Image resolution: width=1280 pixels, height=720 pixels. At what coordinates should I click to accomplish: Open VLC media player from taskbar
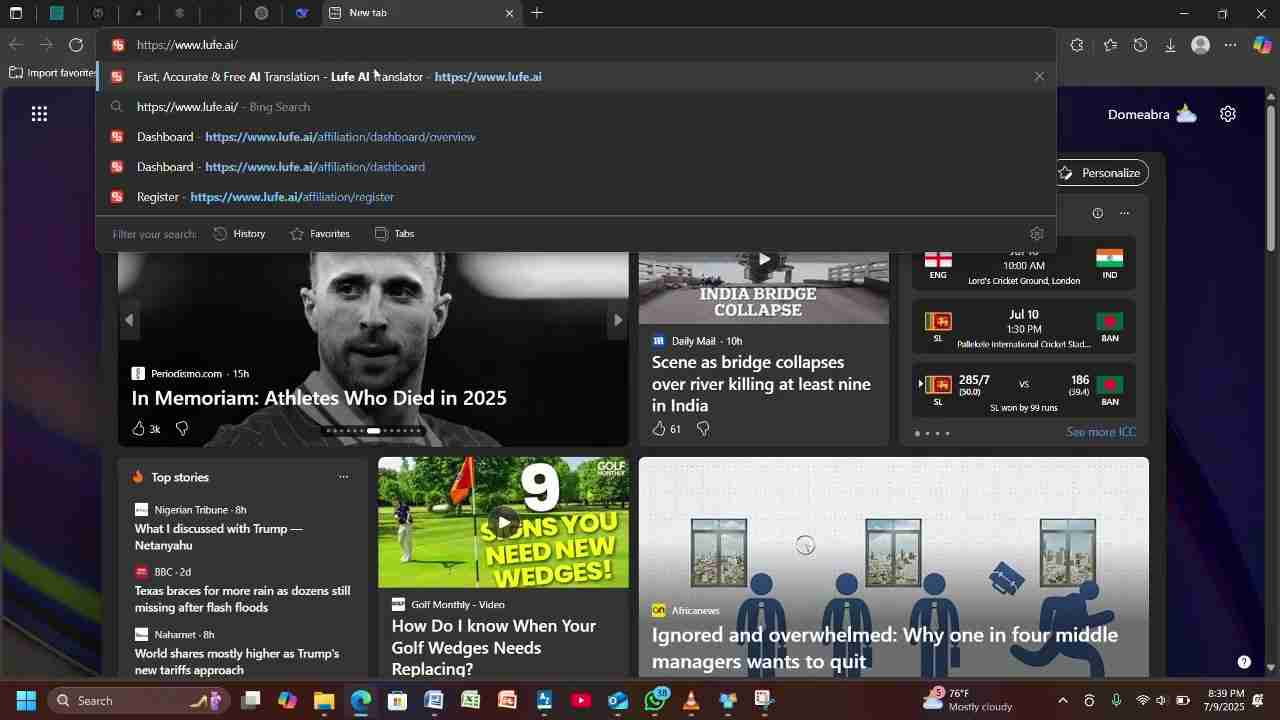coord(691,701)
